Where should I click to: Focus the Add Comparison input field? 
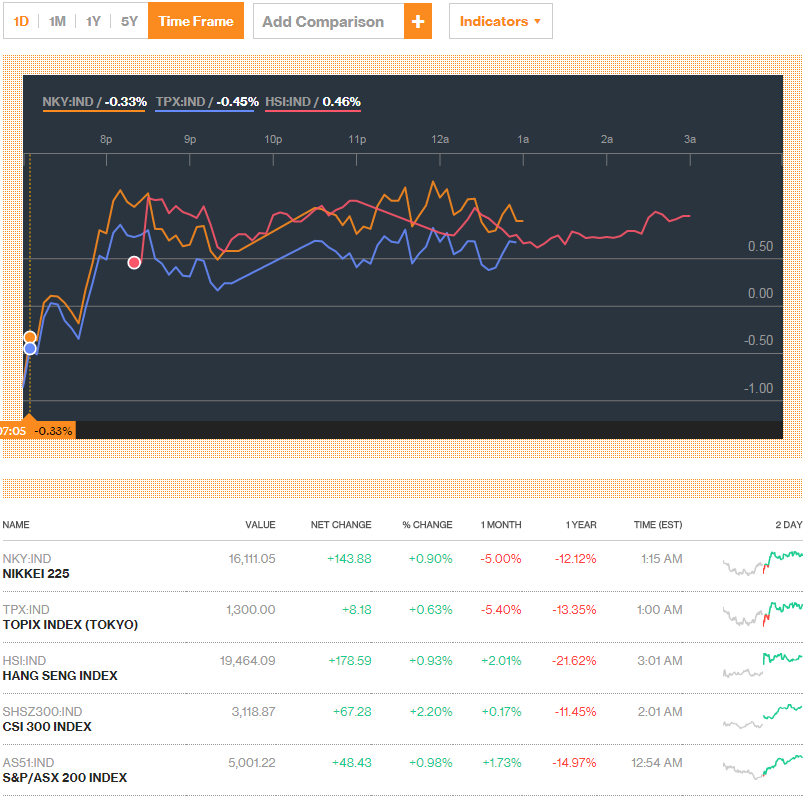tap(329, 22)
